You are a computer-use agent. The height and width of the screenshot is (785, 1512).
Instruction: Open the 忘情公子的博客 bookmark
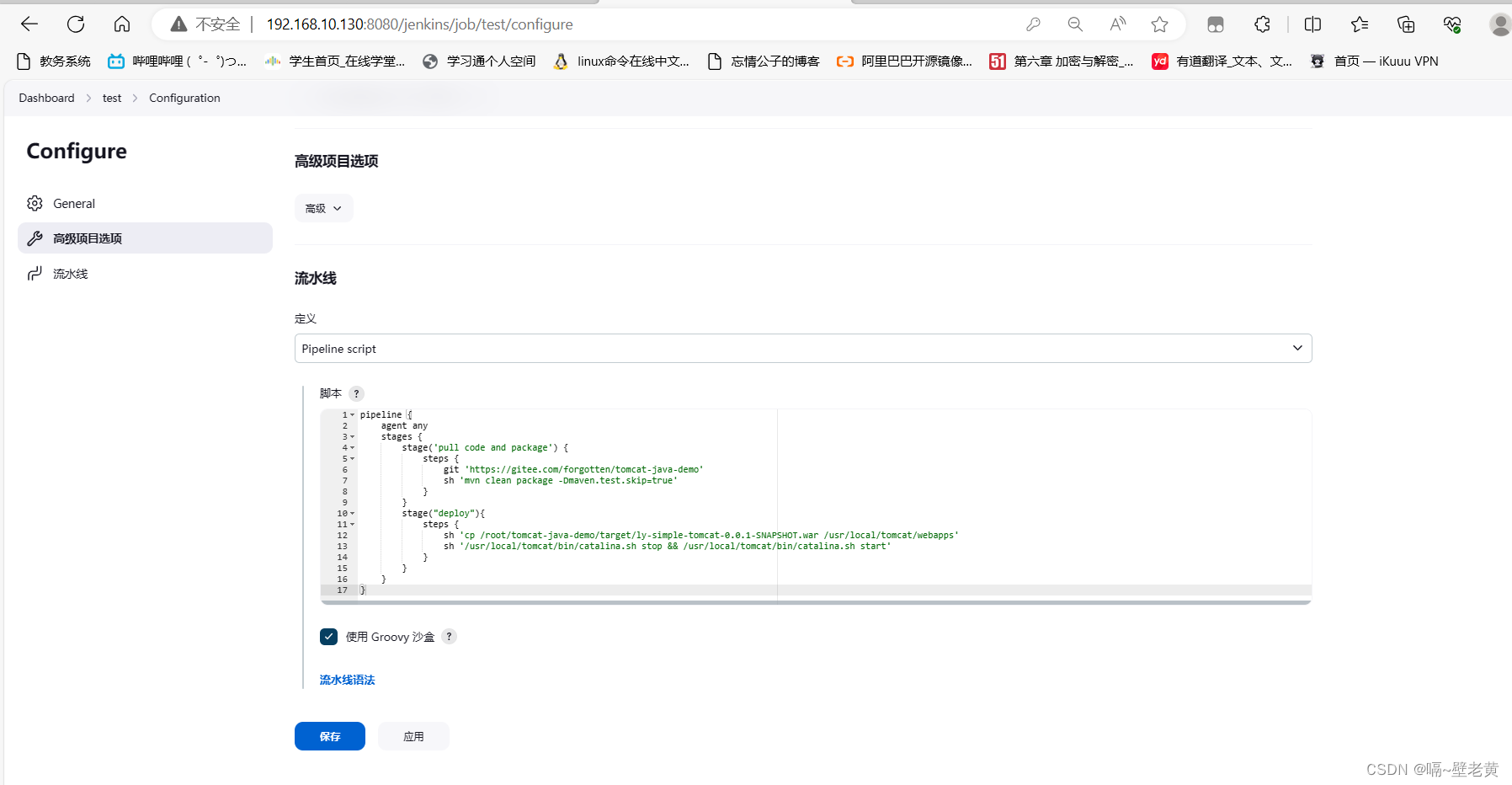click(764, 61)
